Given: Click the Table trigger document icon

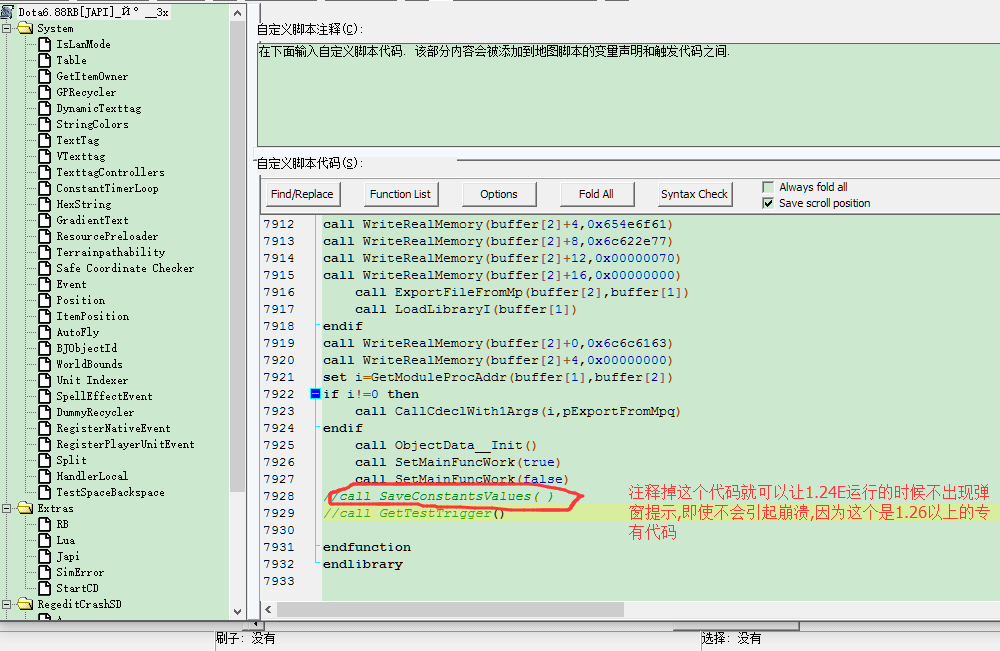Looking at the screenshot, I should [x=45, y=60].
